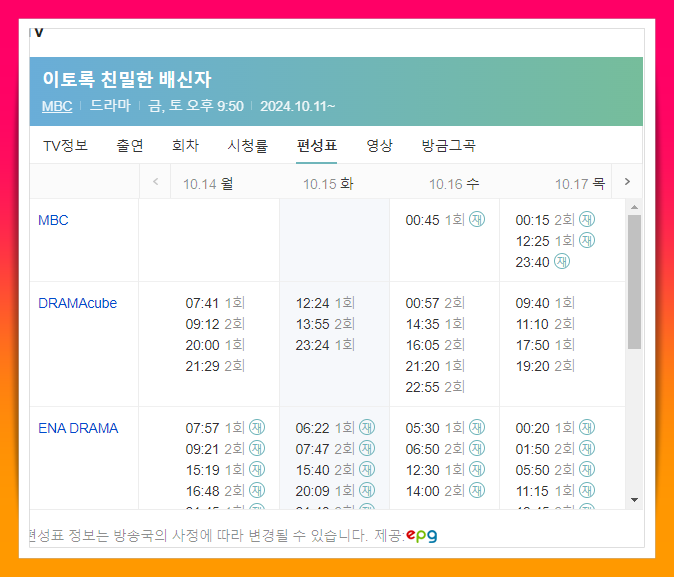Click rerun icon next to ENA 14:00
The width and height of the screenshot is (674, 577).
click(x=477, y=490)
